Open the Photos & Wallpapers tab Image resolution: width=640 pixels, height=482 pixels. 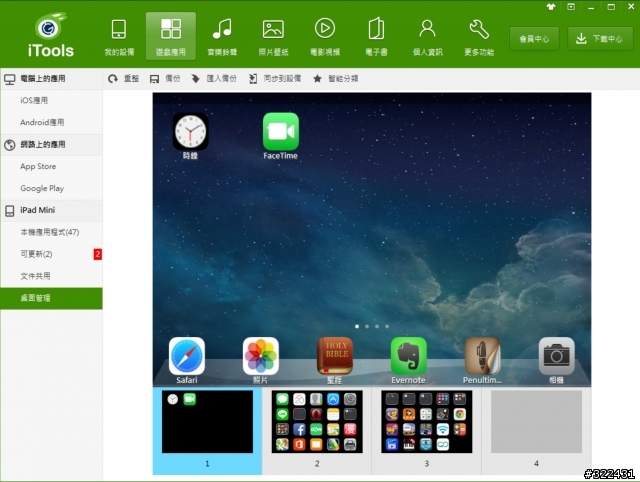273,36
